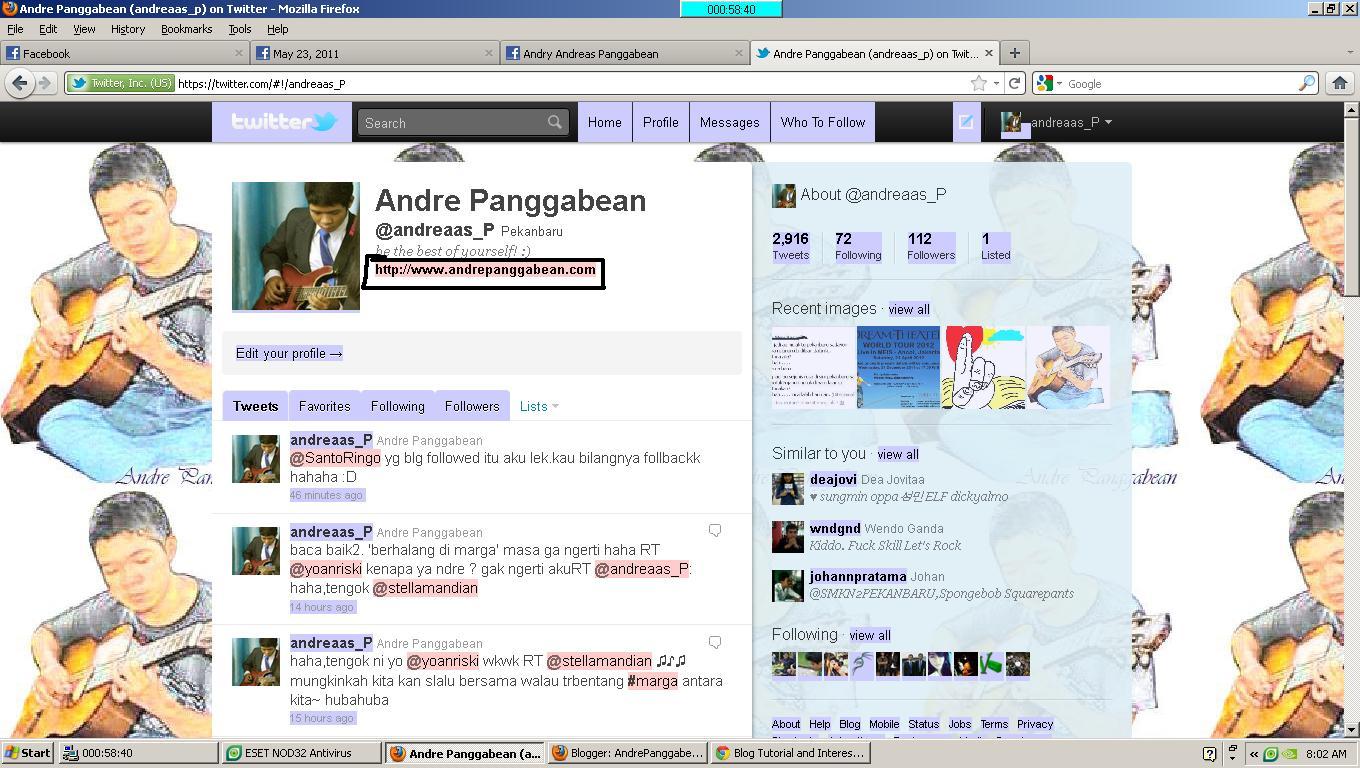
Task: Open ESET NOD32 Antivirus taskbar item
Action: [302, 753]
